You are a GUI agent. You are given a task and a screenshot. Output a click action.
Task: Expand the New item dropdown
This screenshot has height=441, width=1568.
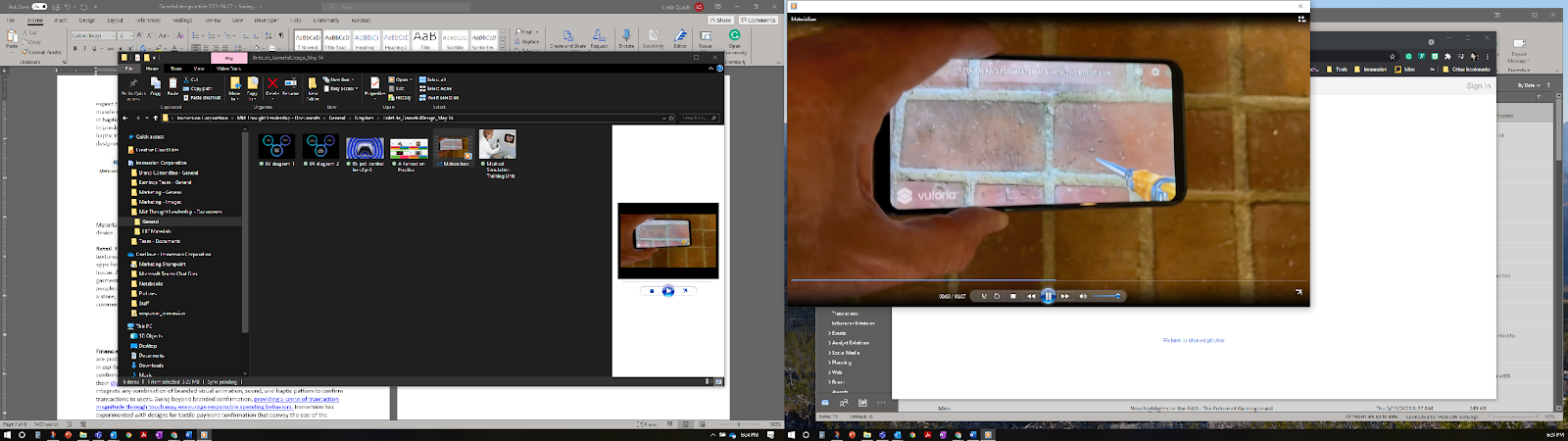(340, 79)
